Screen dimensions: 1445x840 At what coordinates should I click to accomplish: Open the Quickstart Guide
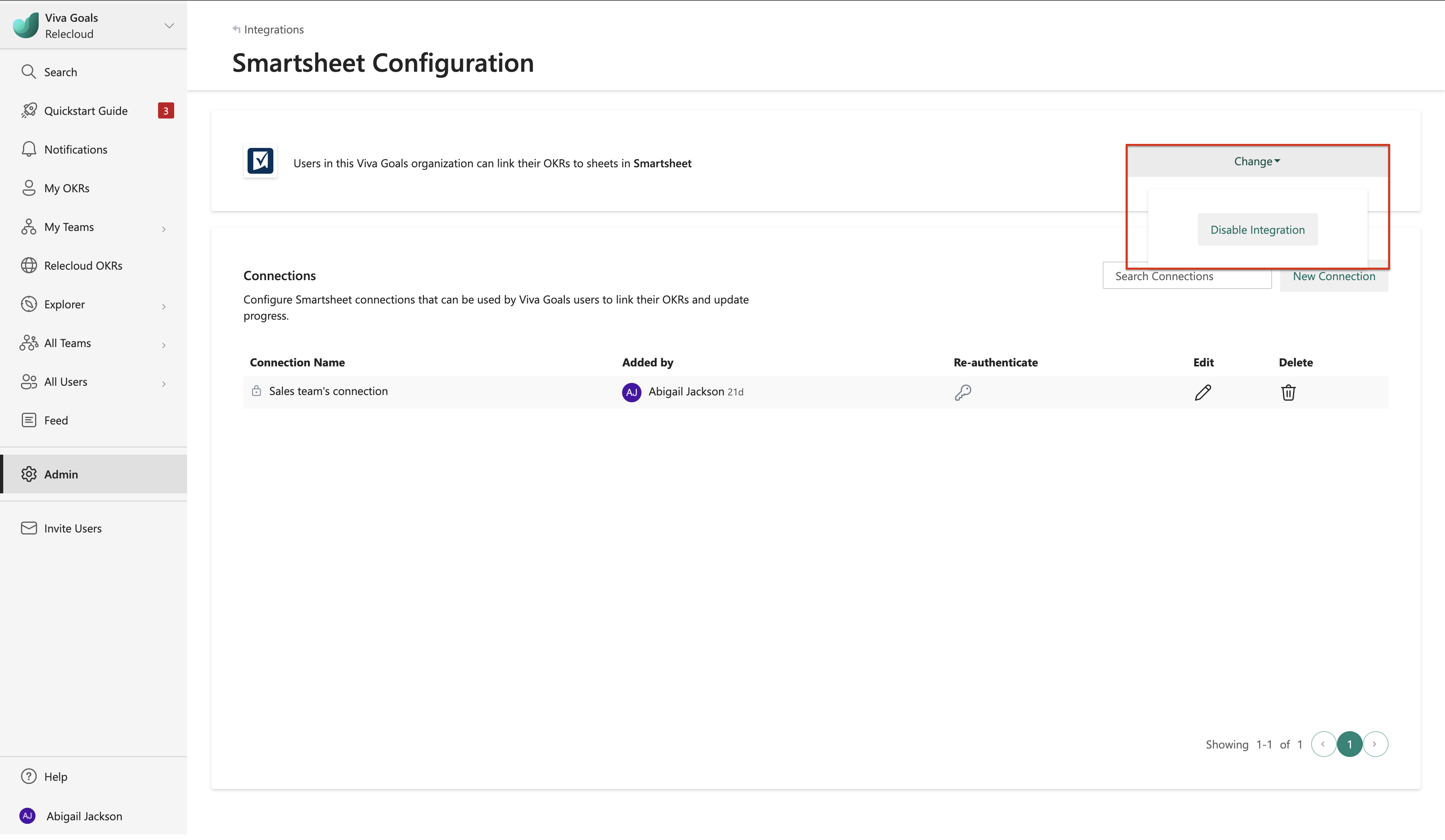(85, 111)
